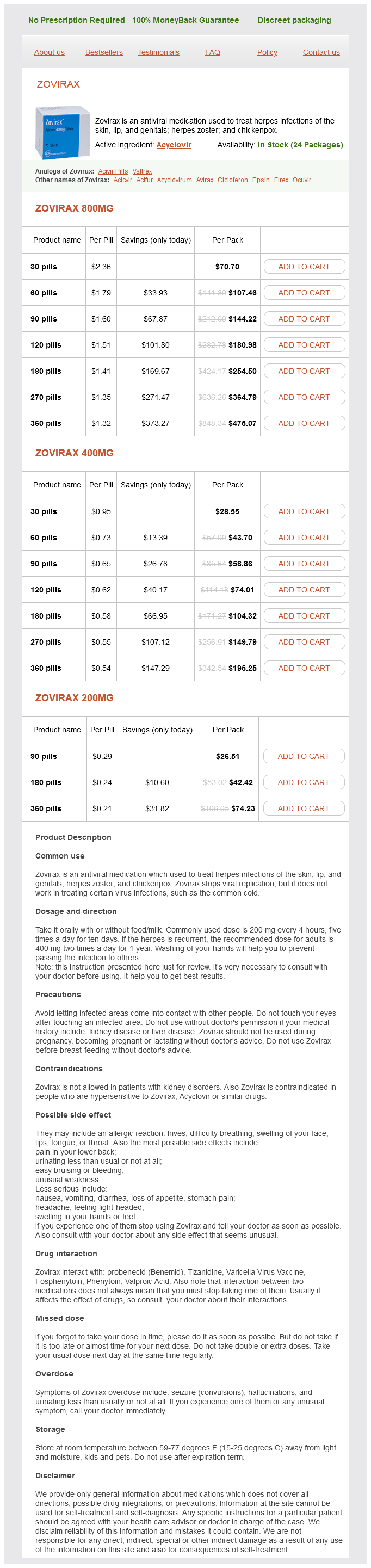
Task: Add Zovirax 800mg 360 pills to cart
Action: (304, 423)
